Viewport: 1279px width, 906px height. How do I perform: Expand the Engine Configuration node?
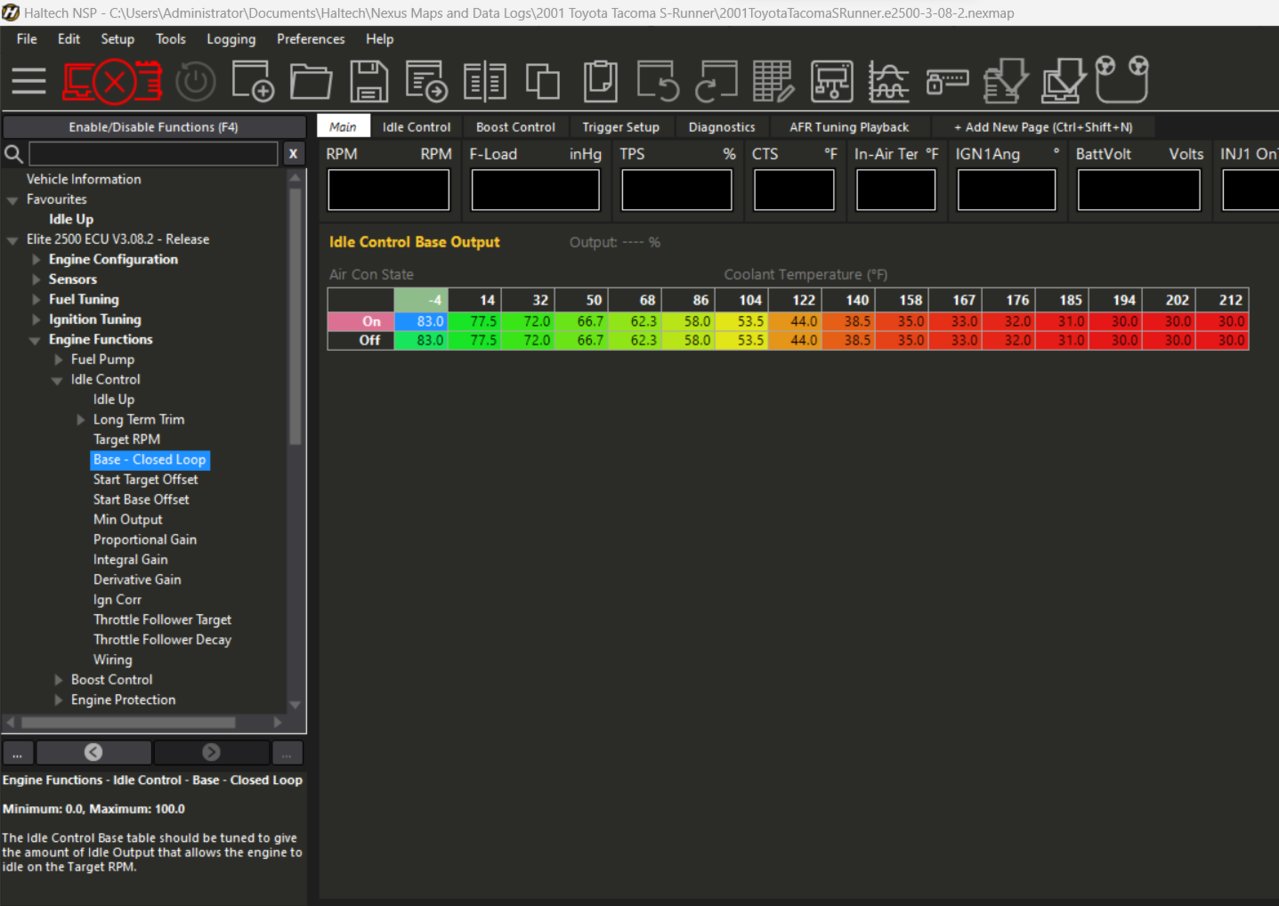point(37,260)
